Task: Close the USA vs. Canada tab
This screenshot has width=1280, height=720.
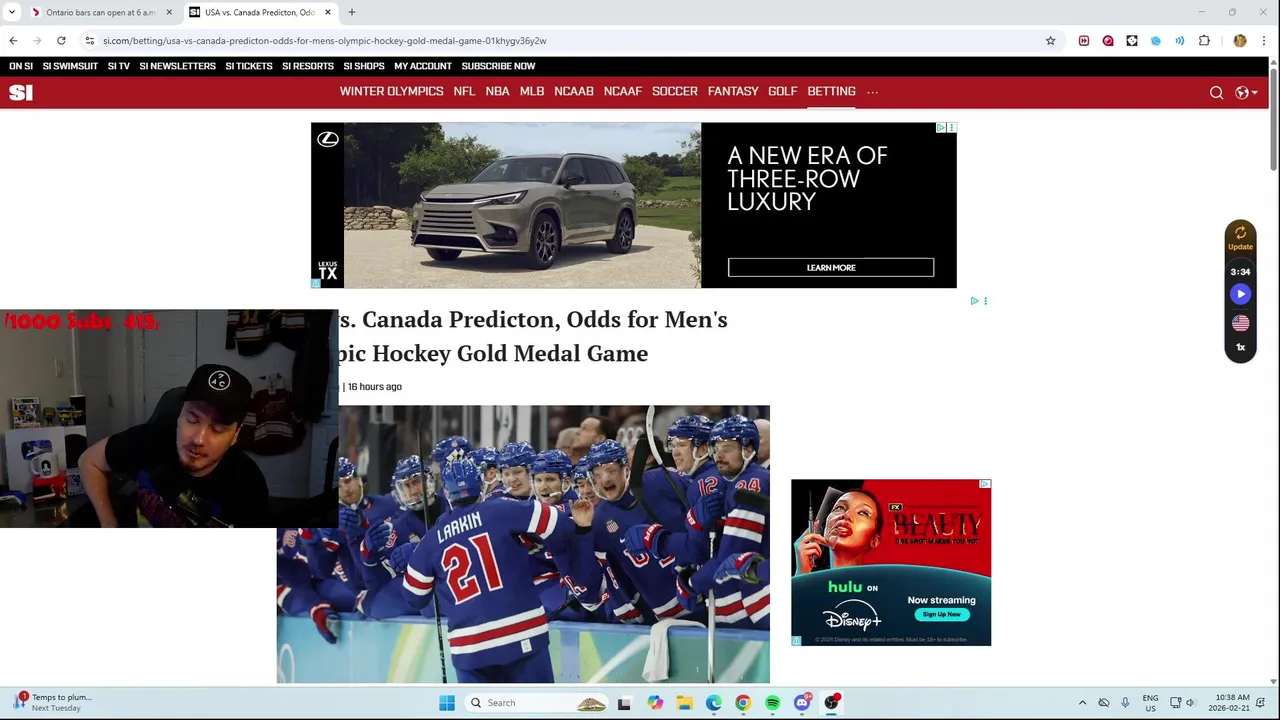Action: coord(327,12)
